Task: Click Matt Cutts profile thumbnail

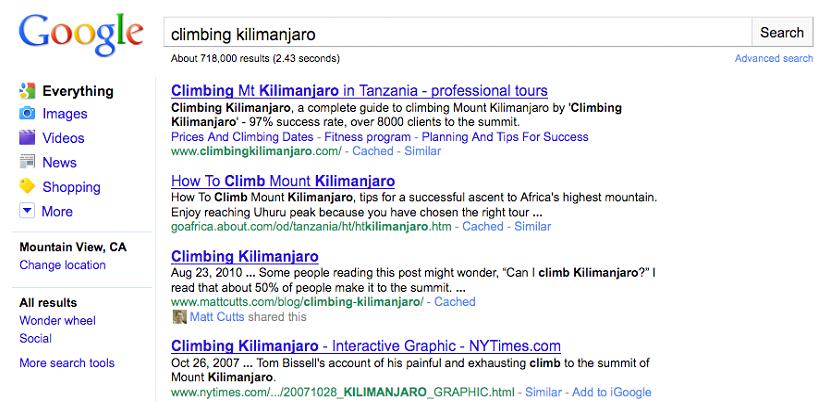Action: (x=180, y=317)
